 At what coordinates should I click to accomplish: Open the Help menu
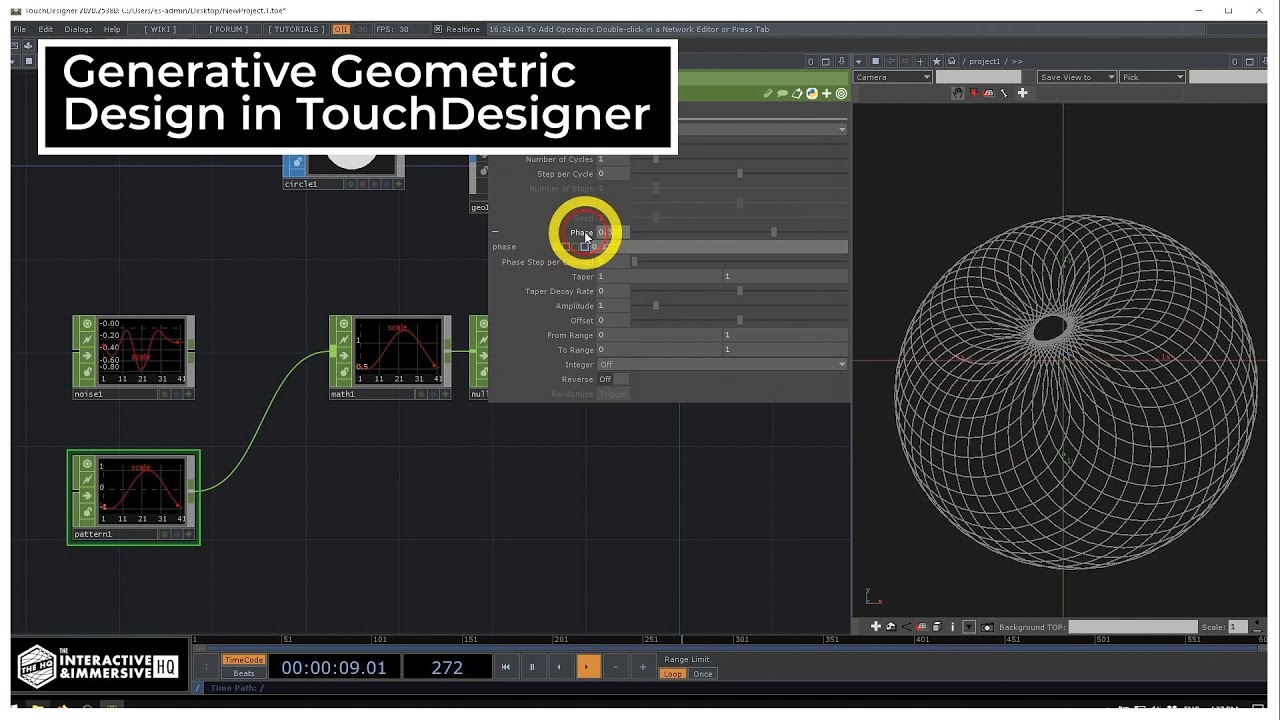tap(112, 29)
